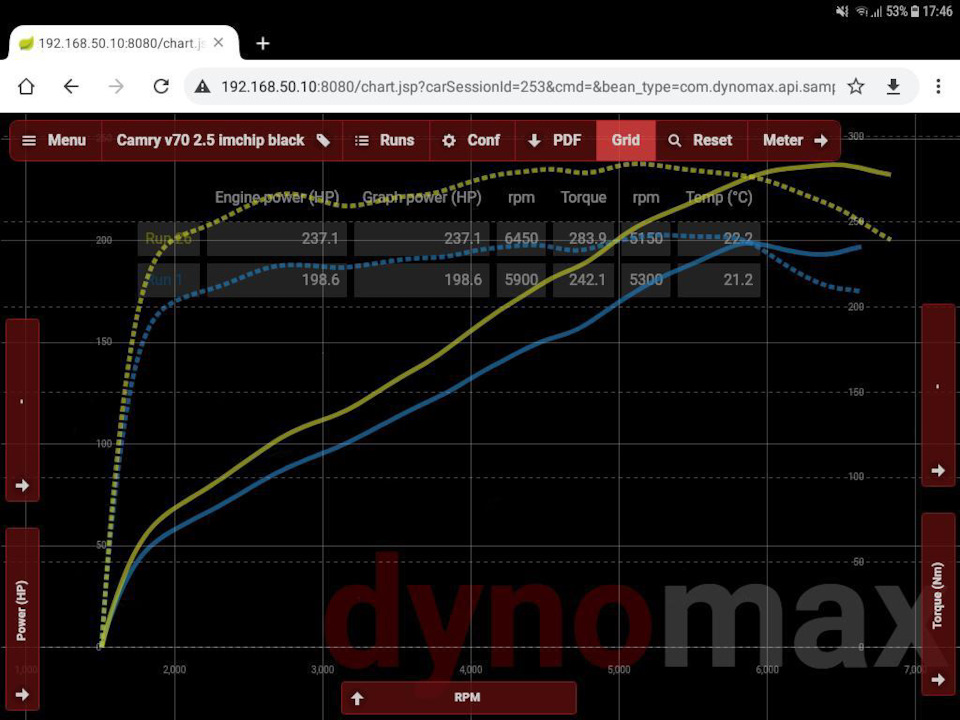Click Run 26 engine power 237.1

(x=277, y=239)
